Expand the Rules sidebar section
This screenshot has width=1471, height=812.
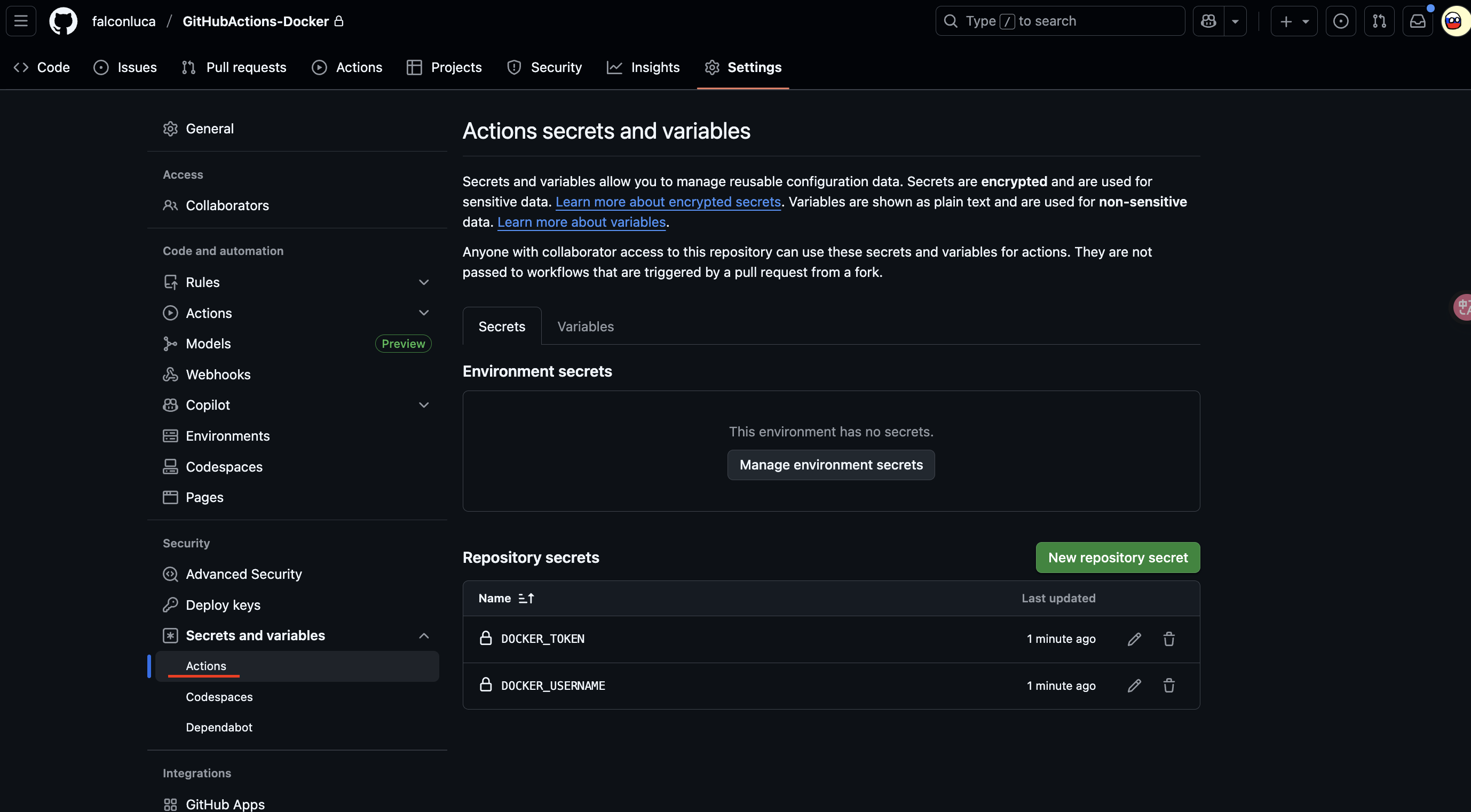tap(423, 282)
